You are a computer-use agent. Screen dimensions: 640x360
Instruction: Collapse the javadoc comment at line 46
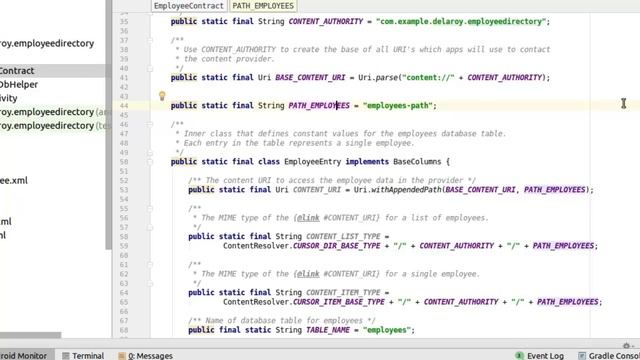[x=150, y=124]
